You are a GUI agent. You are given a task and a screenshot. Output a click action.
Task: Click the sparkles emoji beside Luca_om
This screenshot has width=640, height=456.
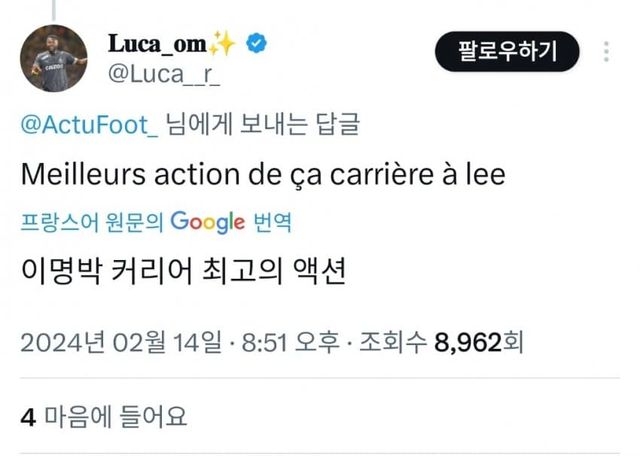(x=223, y=43)
